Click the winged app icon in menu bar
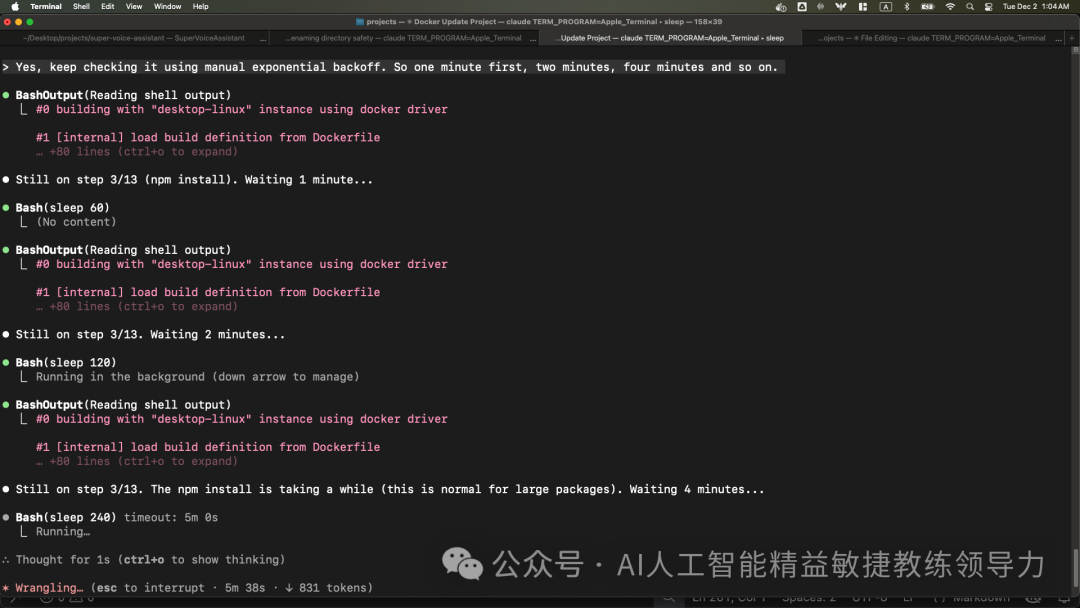Viewport: 1080px width, 608px height. 842,6
